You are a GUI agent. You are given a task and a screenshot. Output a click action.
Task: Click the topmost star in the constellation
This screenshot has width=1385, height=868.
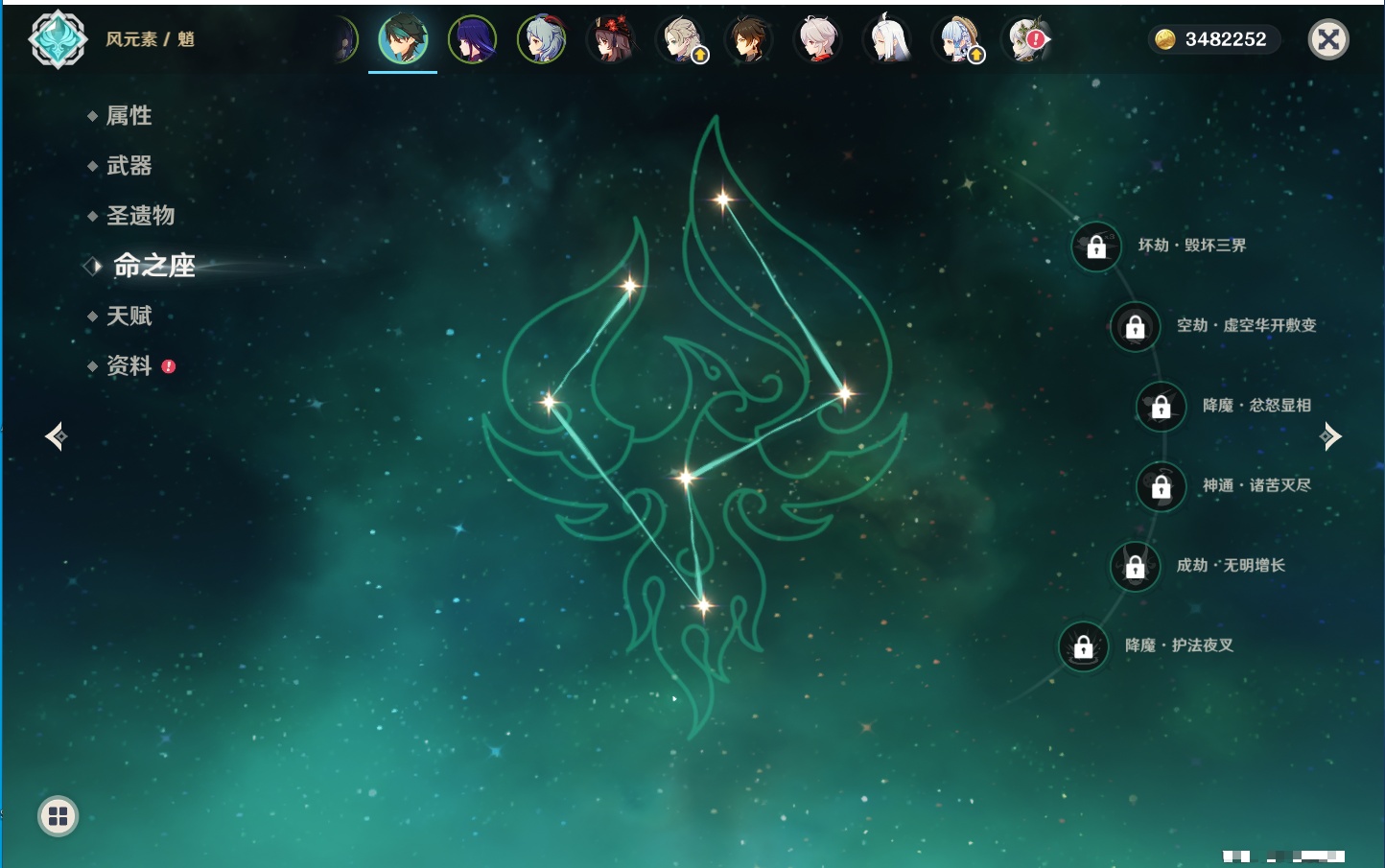coord(723,199)
